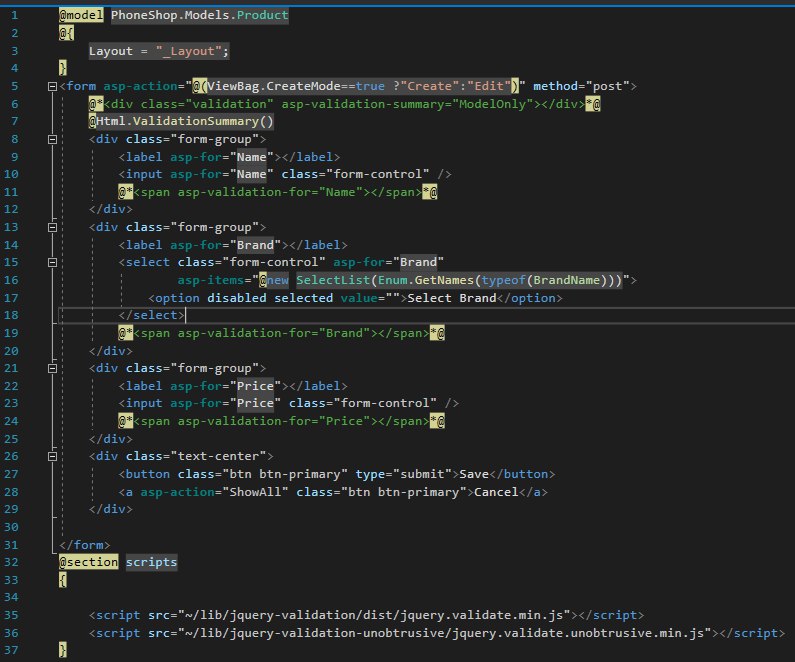The height and width of the screenshot is (662, 795).
Task: Click the Save button text on line 27
Action: (474, 474)
